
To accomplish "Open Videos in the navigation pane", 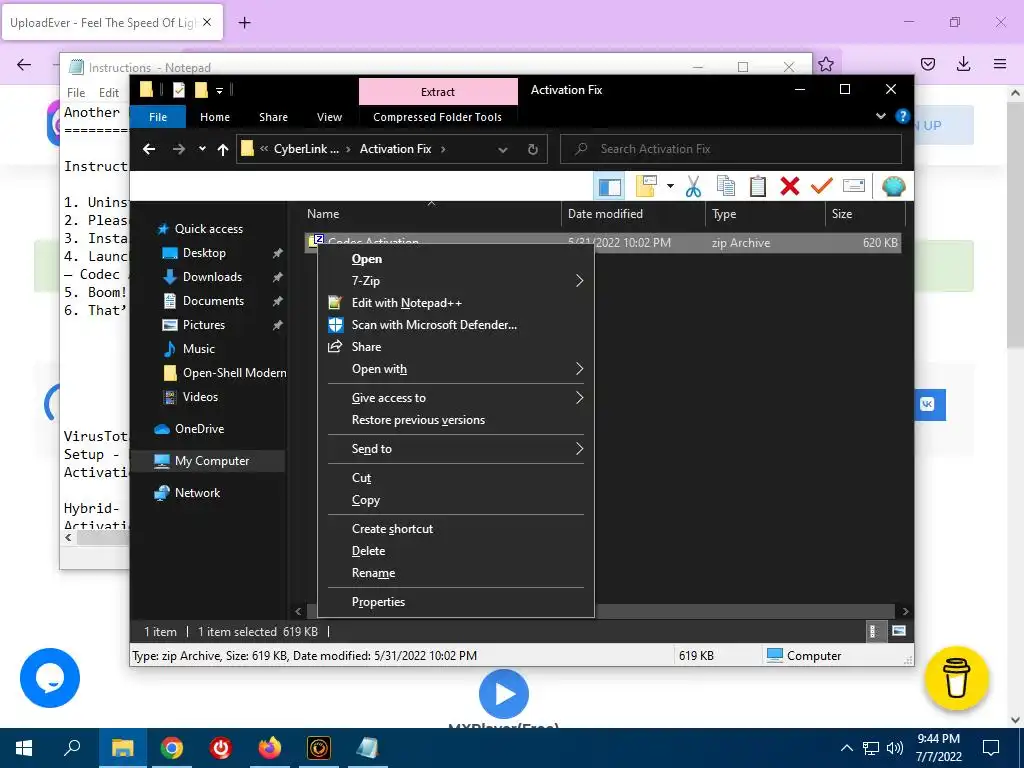I will coord(200,397).
